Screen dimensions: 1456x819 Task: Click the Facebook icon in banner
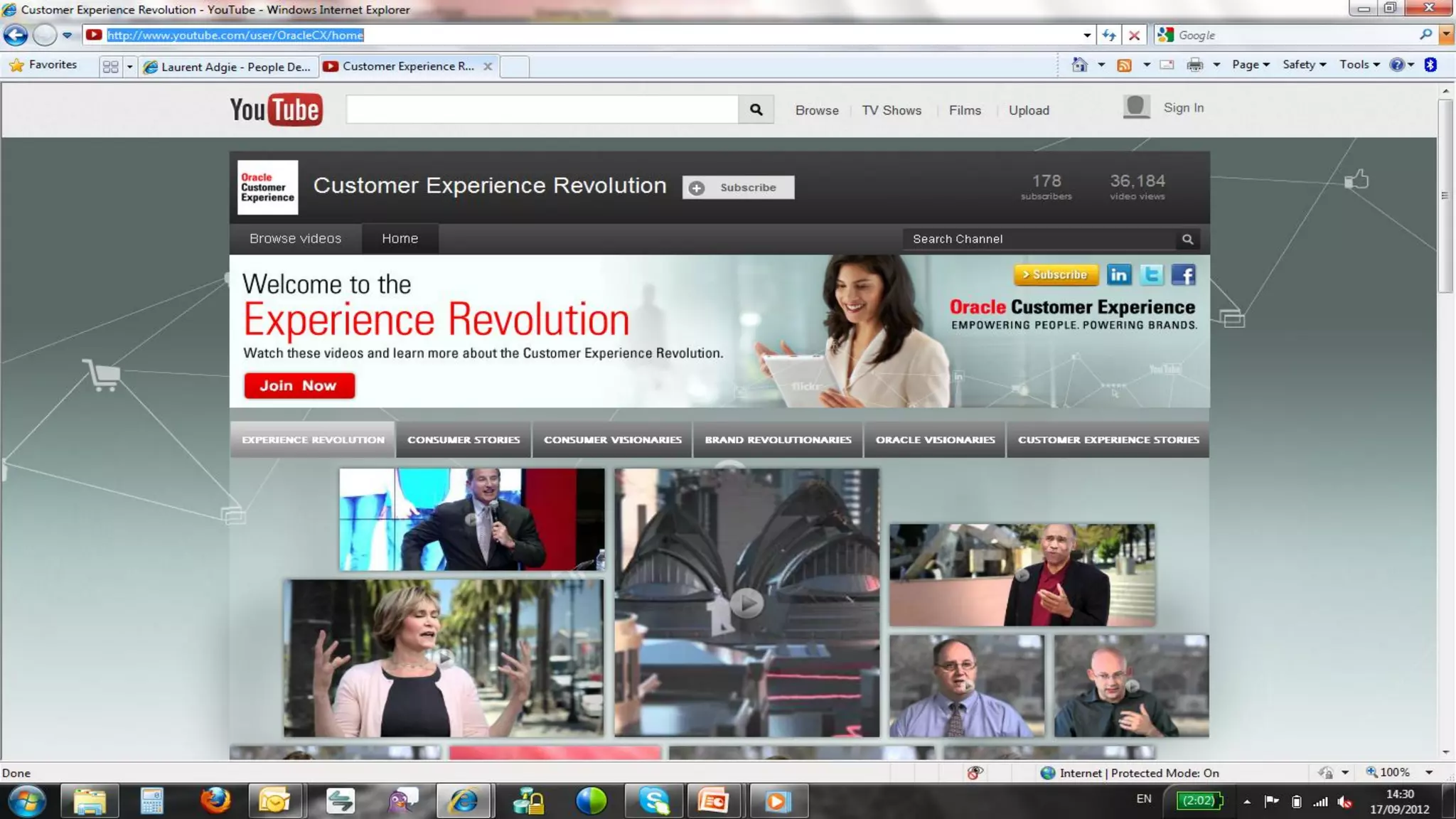click(1184, 274)
